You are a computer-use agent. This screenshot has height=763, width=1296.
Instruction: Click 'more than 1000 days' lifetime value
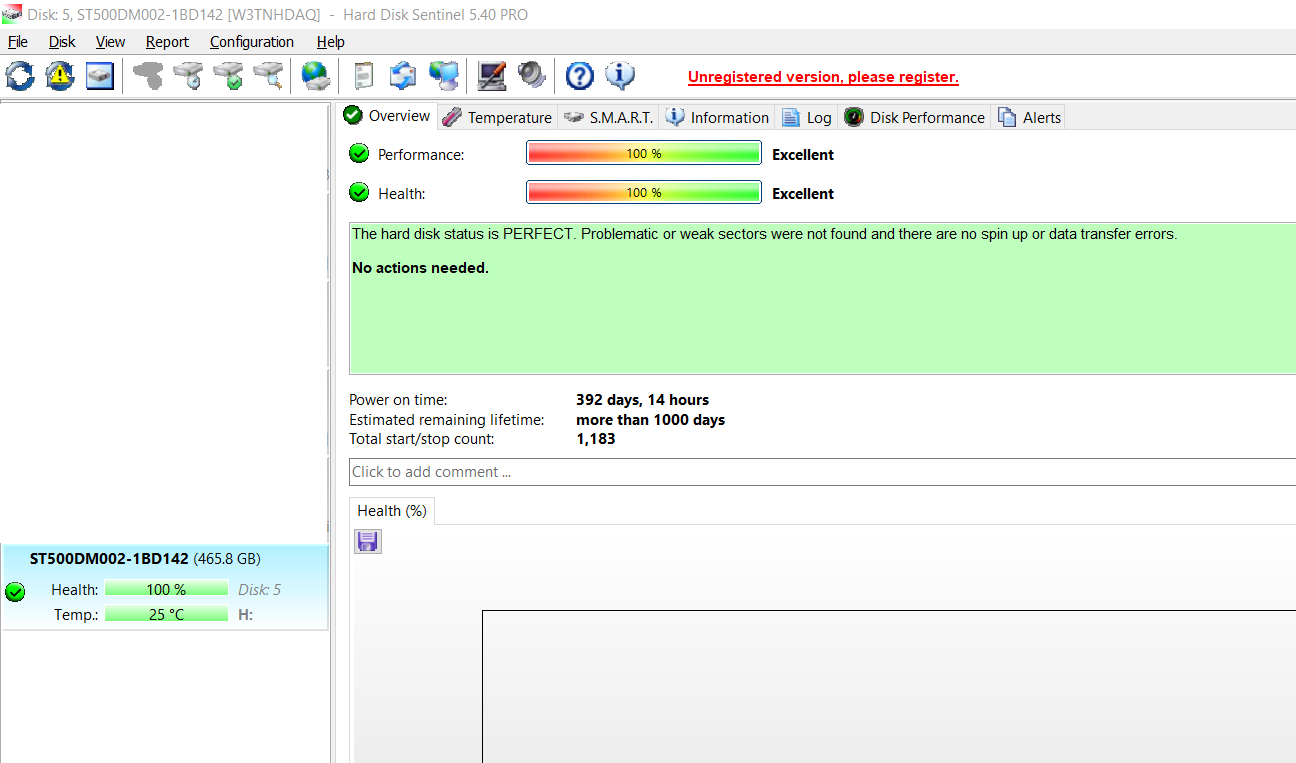(650, 420)
